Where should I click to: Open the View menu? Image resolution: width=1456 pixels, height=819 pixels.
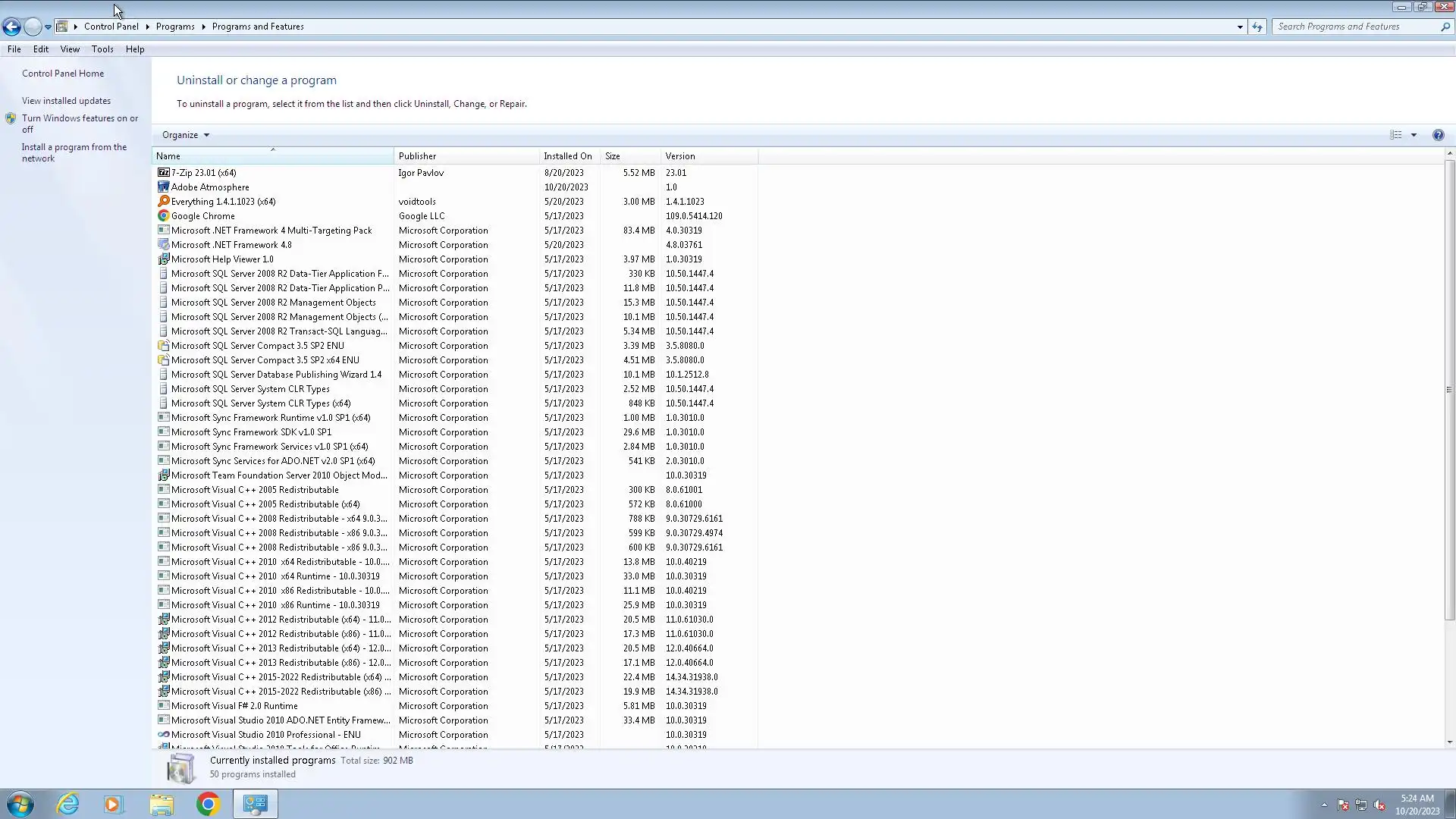coord(70,49)
